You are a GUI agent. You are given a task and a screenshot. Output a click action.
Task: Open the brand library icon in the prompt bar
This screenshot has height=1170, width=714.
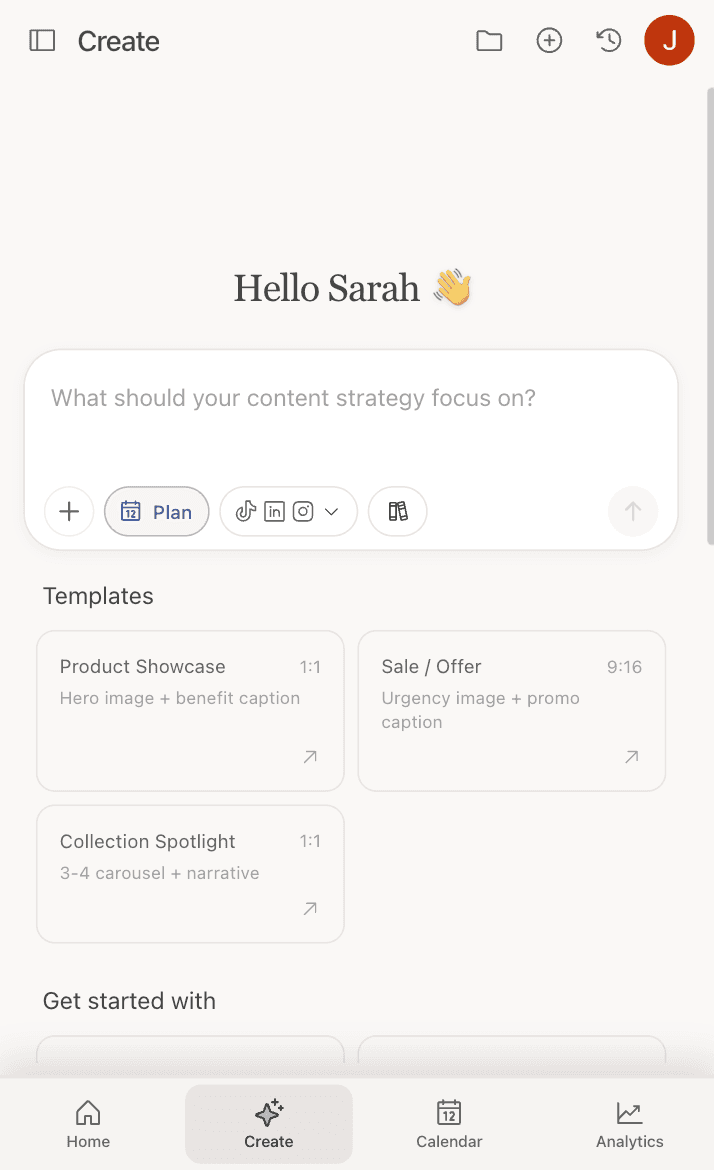(397, 511)
